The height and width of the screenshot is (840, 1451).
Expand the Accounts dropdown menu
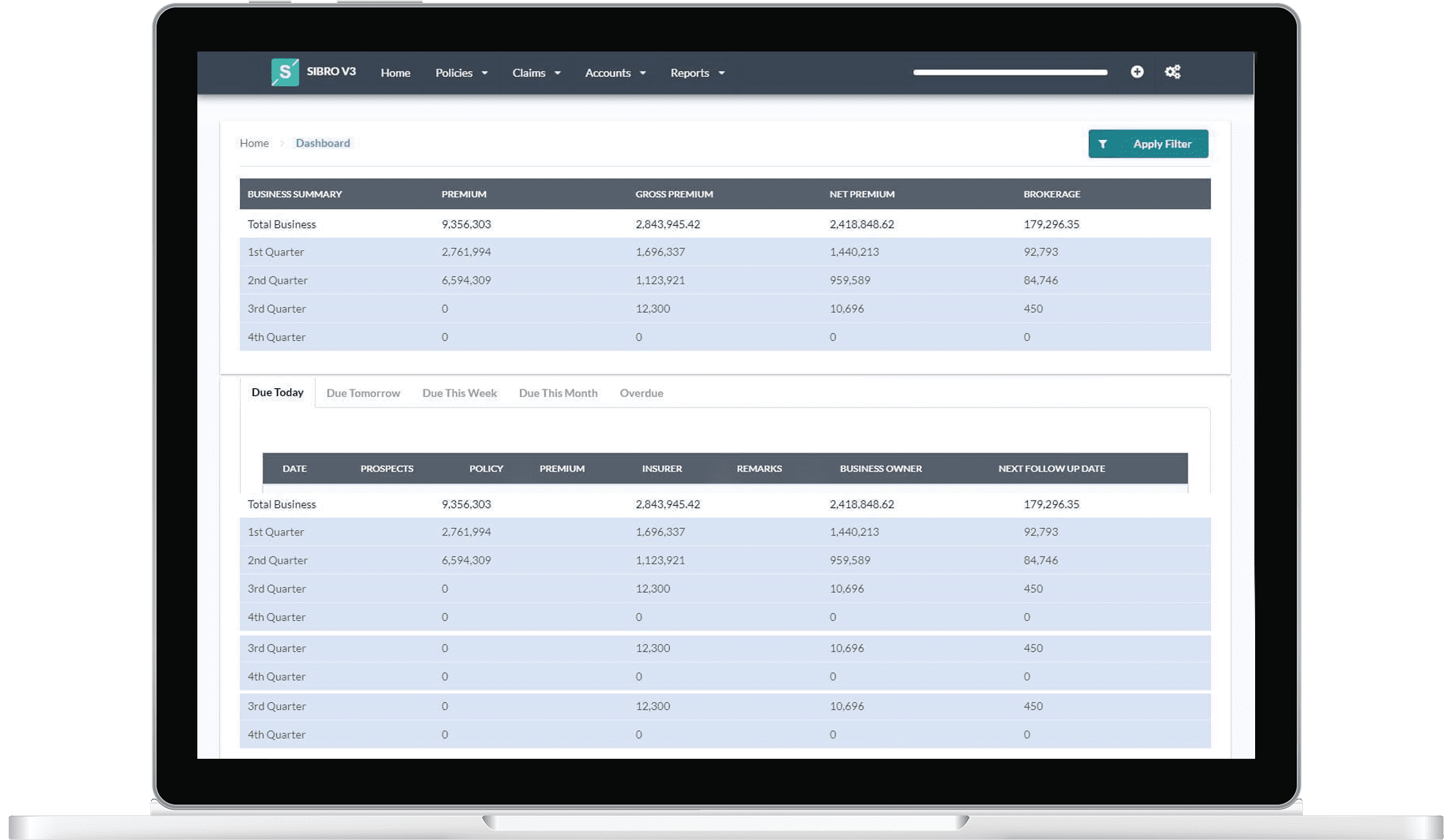click(x=615, y=73)
